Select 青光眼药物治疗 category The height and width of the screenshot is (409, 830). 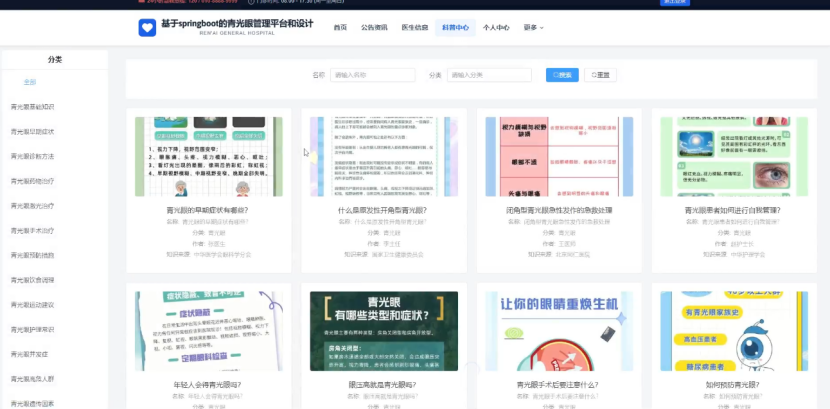click(x=32, y=181)
